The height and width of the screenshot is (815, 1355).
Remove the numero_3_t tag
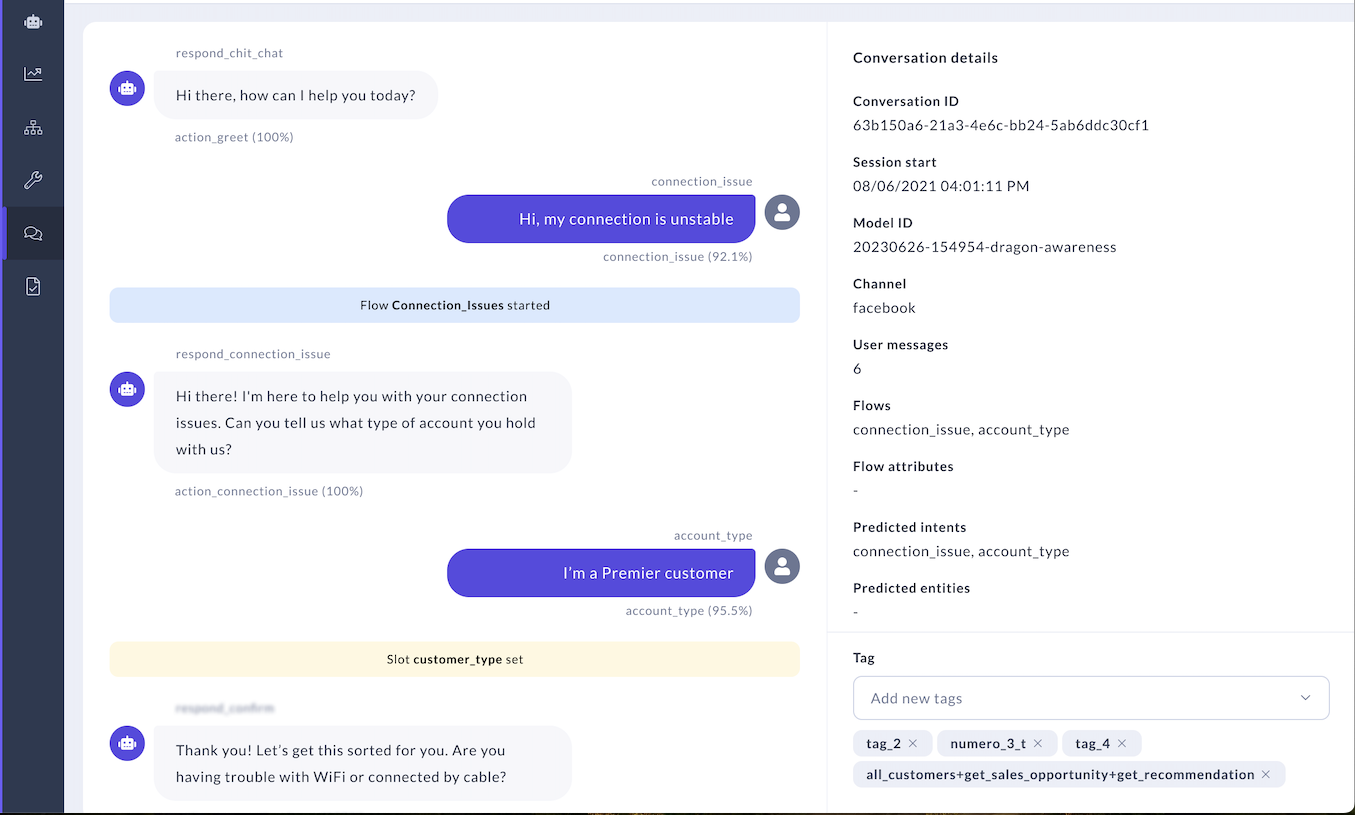click(1038, 743)
